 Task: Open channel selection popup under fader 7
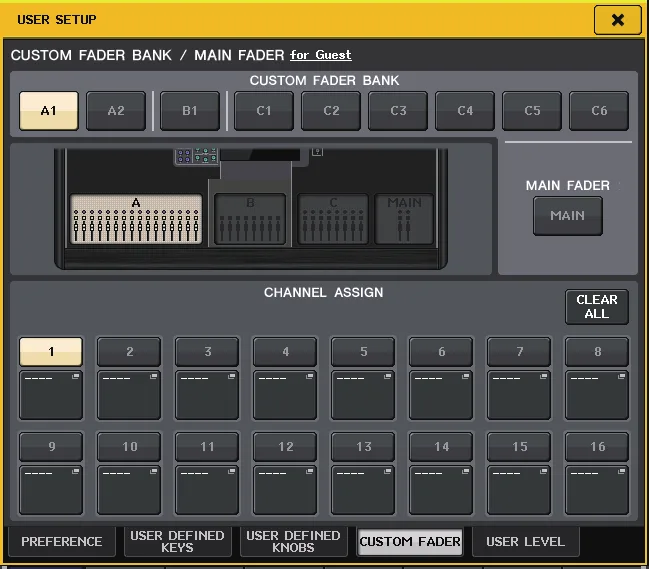pos(519,395)
